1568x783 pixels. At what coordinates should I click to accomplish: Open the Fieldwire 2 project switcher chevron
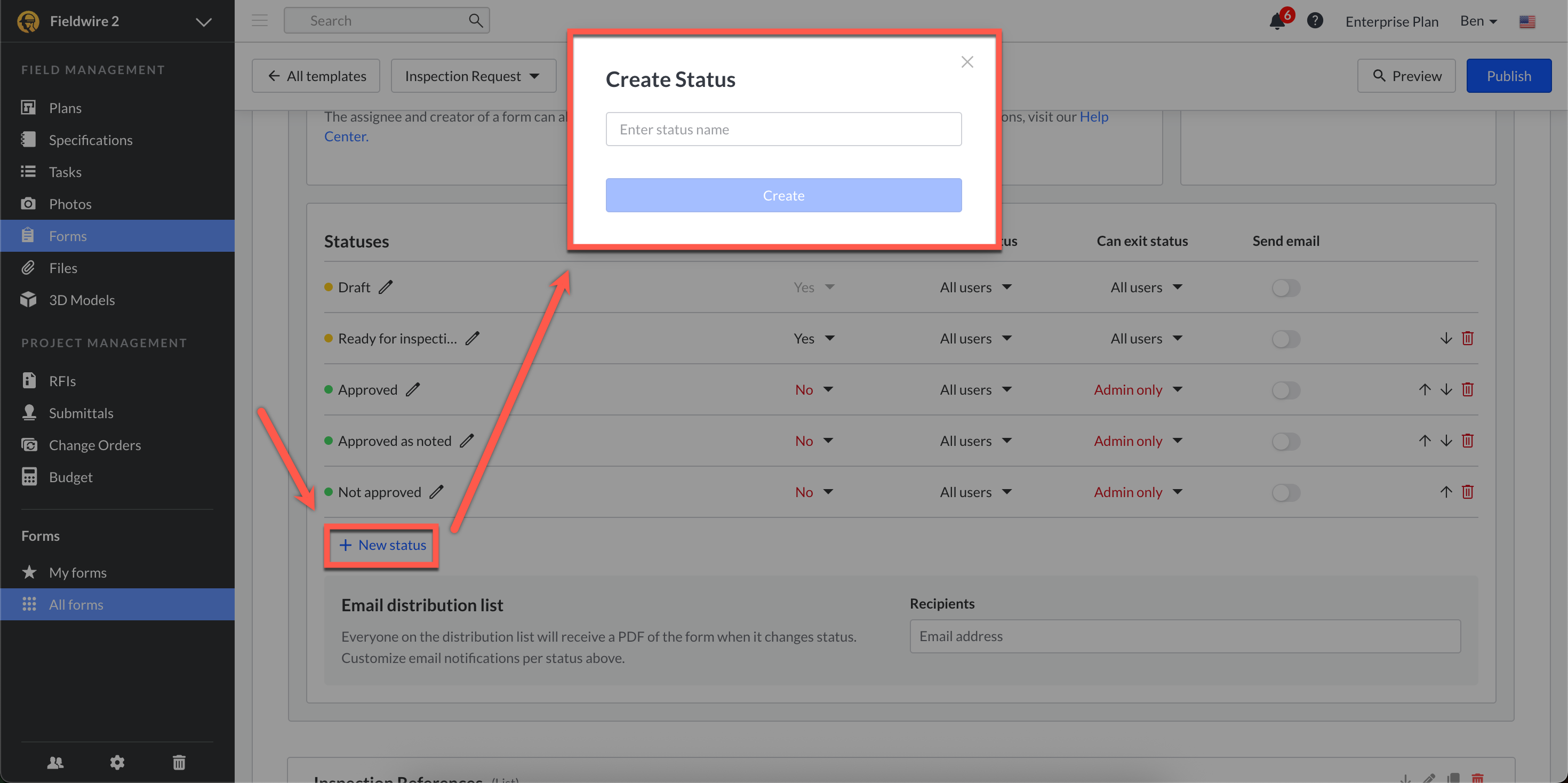(203, 22)
